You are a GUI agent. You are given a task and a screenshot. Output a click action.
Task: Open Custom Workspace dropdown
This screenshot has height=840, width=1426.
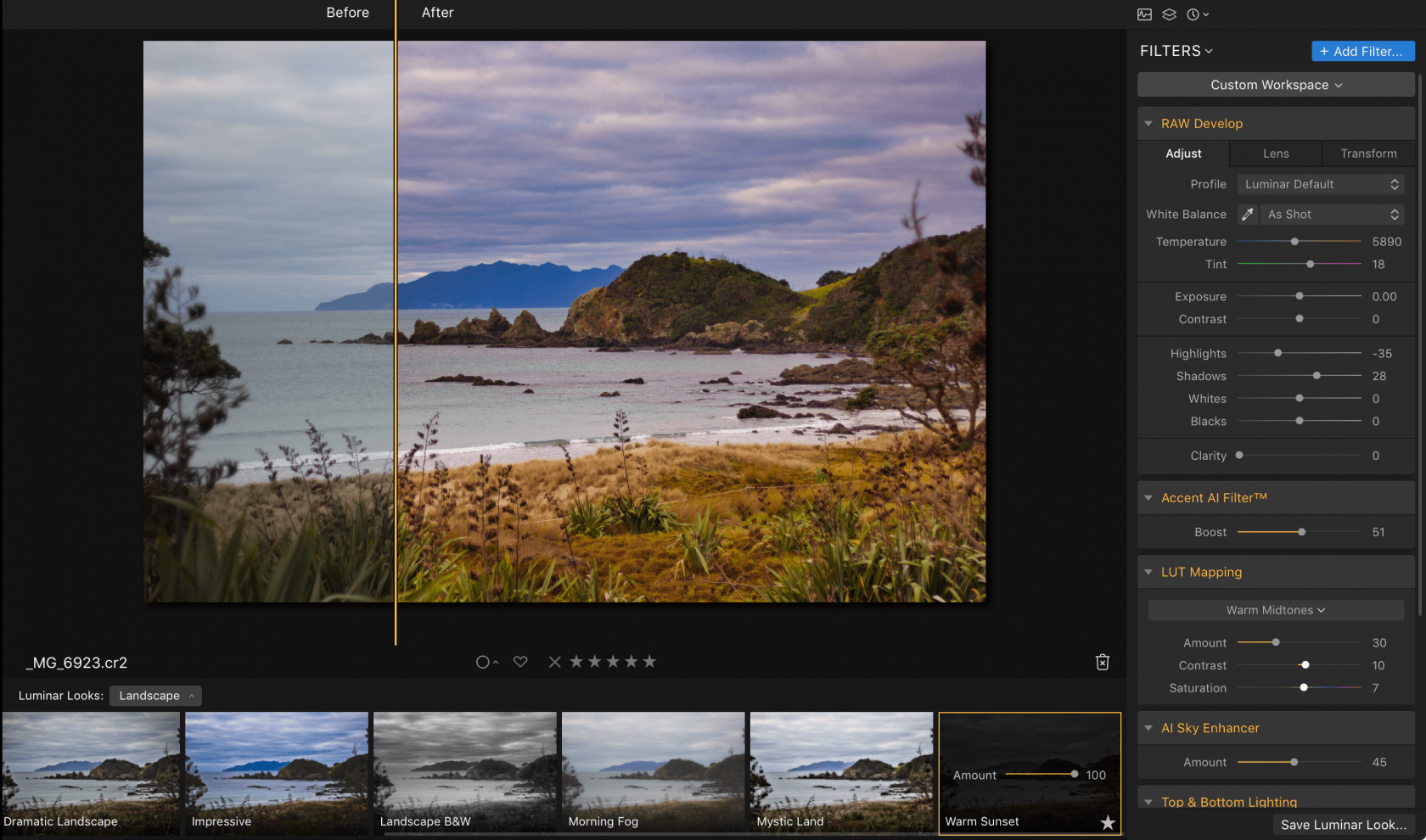click(x=1276, y=85)
